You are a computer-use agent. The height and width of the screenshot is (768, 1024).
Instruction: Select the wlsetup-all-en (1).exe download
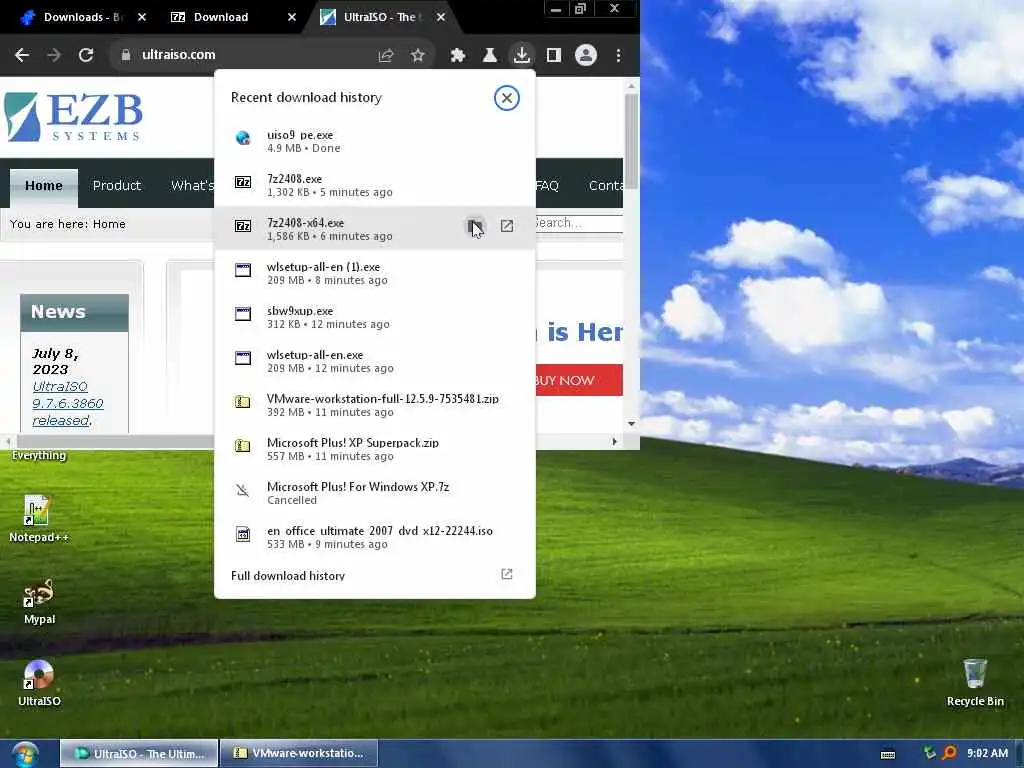click(x=375, y=273)
